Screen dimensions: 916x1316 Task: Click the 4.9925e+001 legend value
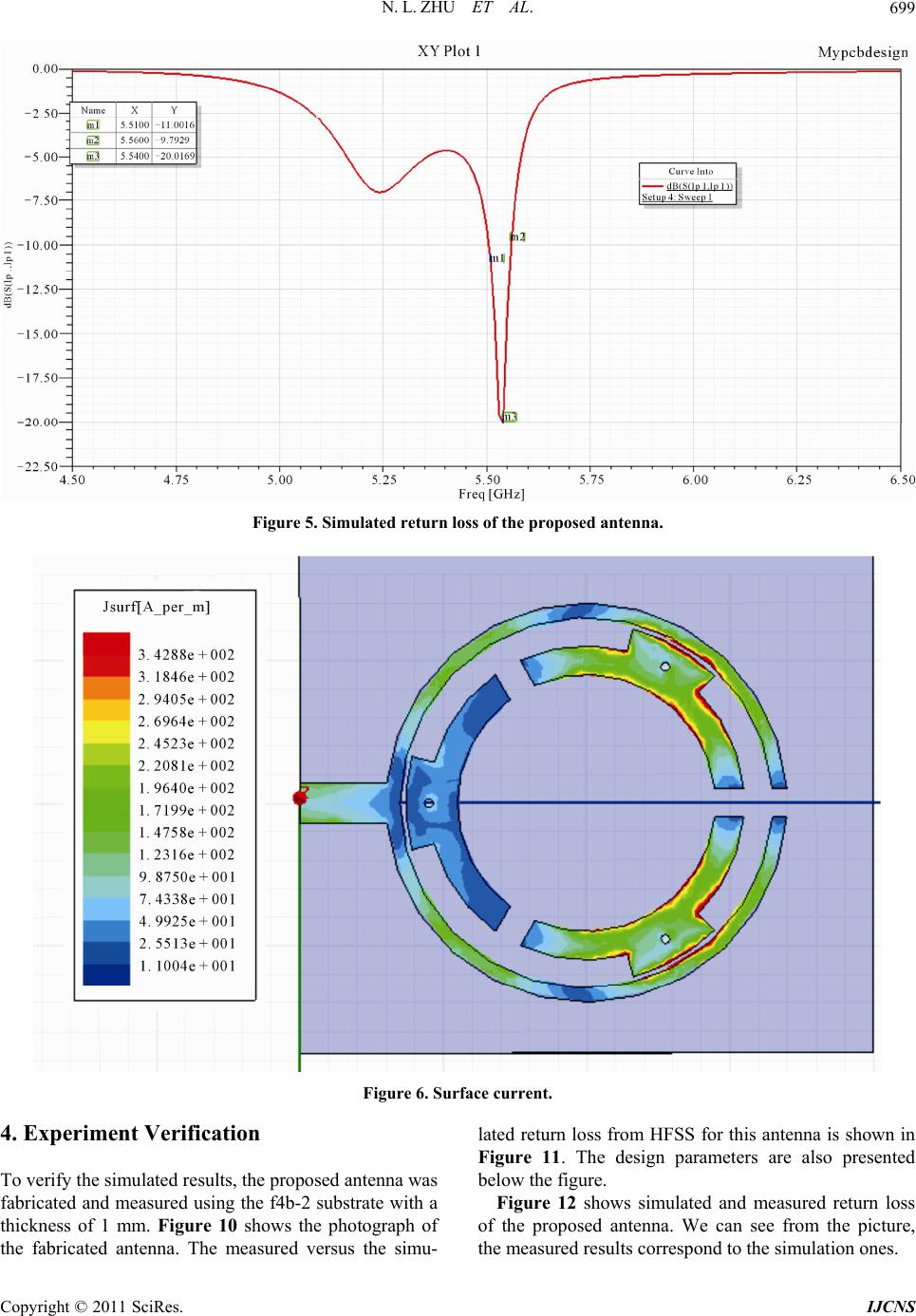(186, 921)
